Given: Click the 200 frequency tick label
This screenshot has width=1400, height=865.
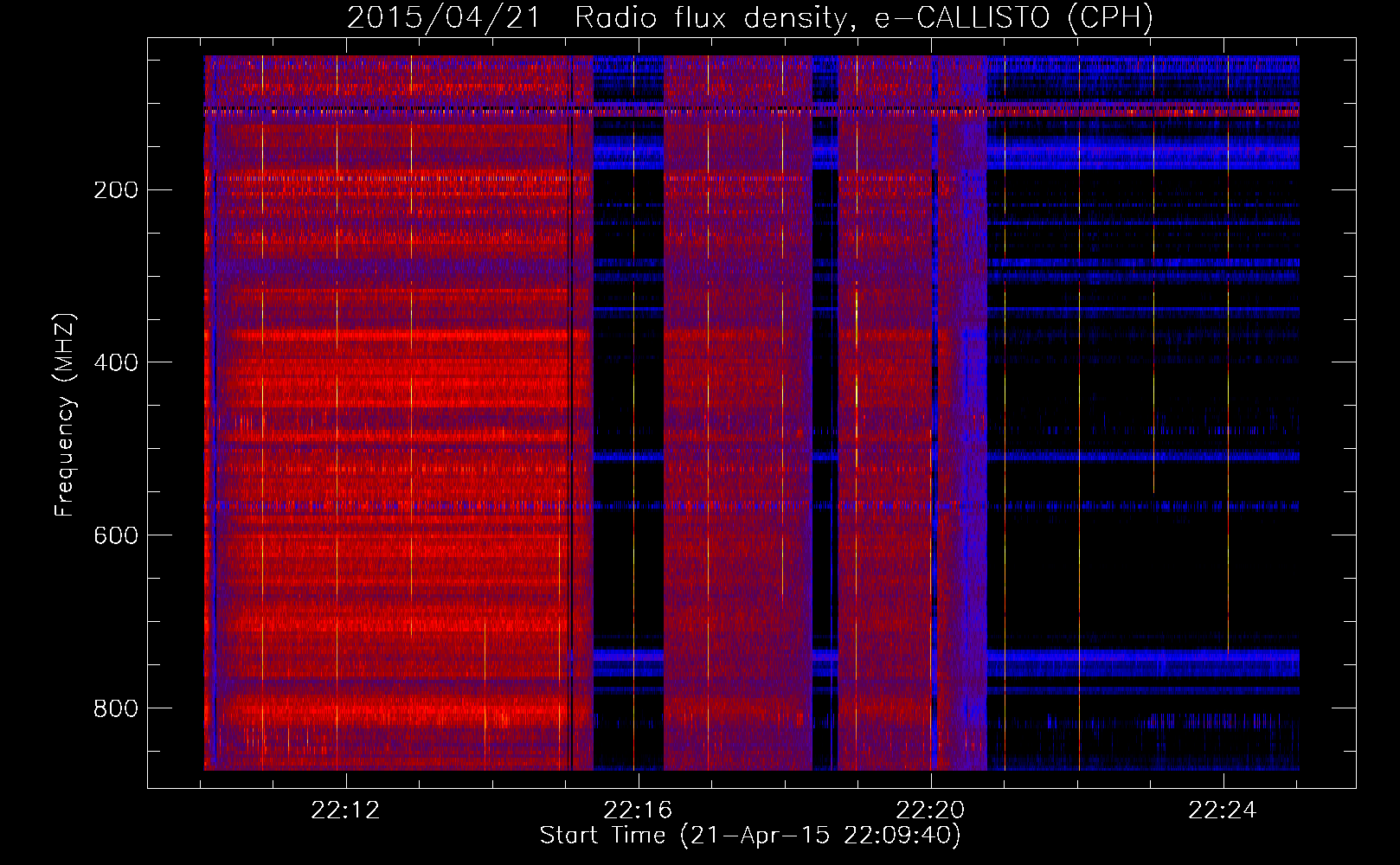Looking at the screenshot, I should click(x=116, y=190).
